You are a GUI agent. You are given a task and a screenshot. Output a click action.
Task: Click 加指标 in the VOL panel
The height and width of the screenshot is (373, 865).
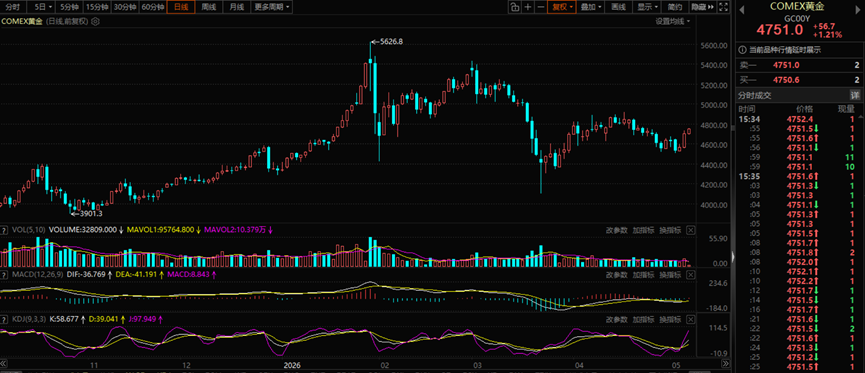pos(643,230)
